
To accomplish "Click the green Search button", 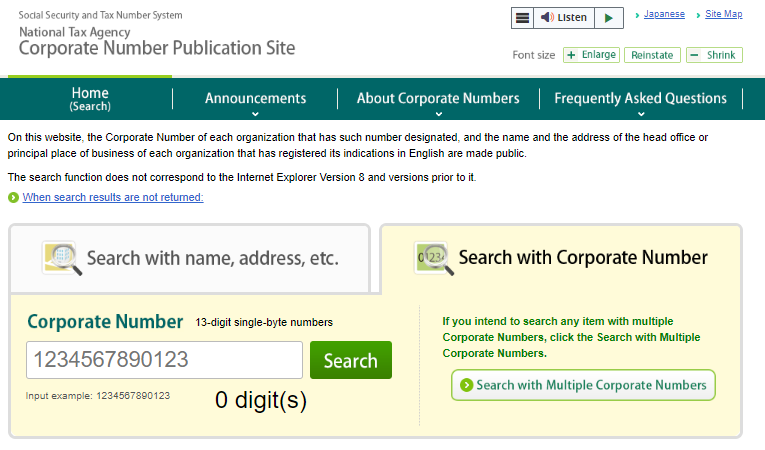I will pyautogui.click(x=351, y=360).
